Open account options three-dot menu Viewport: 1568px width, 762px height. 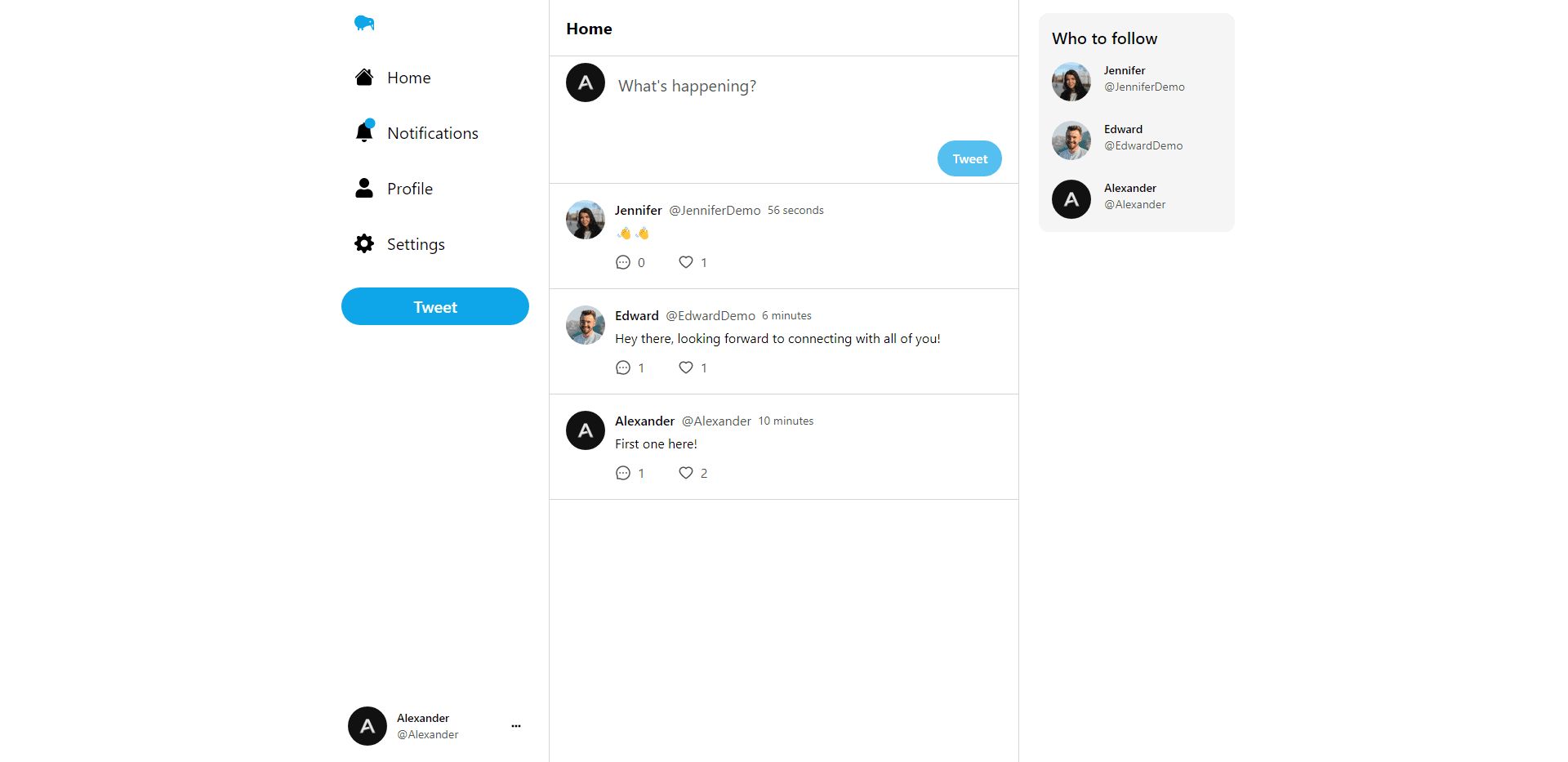[x=516, y=726]
